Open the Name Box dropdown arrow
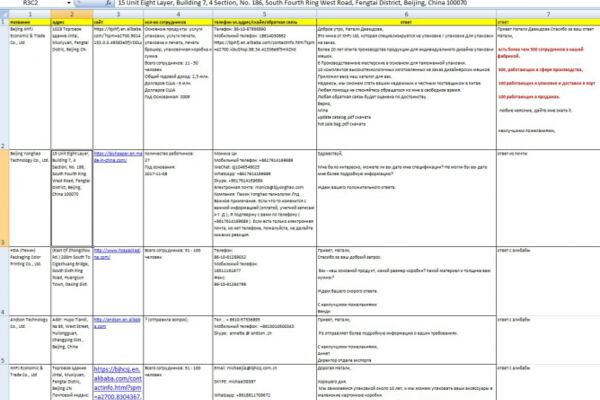Viewport: 600px width, 400px height. tap(69, 3)
